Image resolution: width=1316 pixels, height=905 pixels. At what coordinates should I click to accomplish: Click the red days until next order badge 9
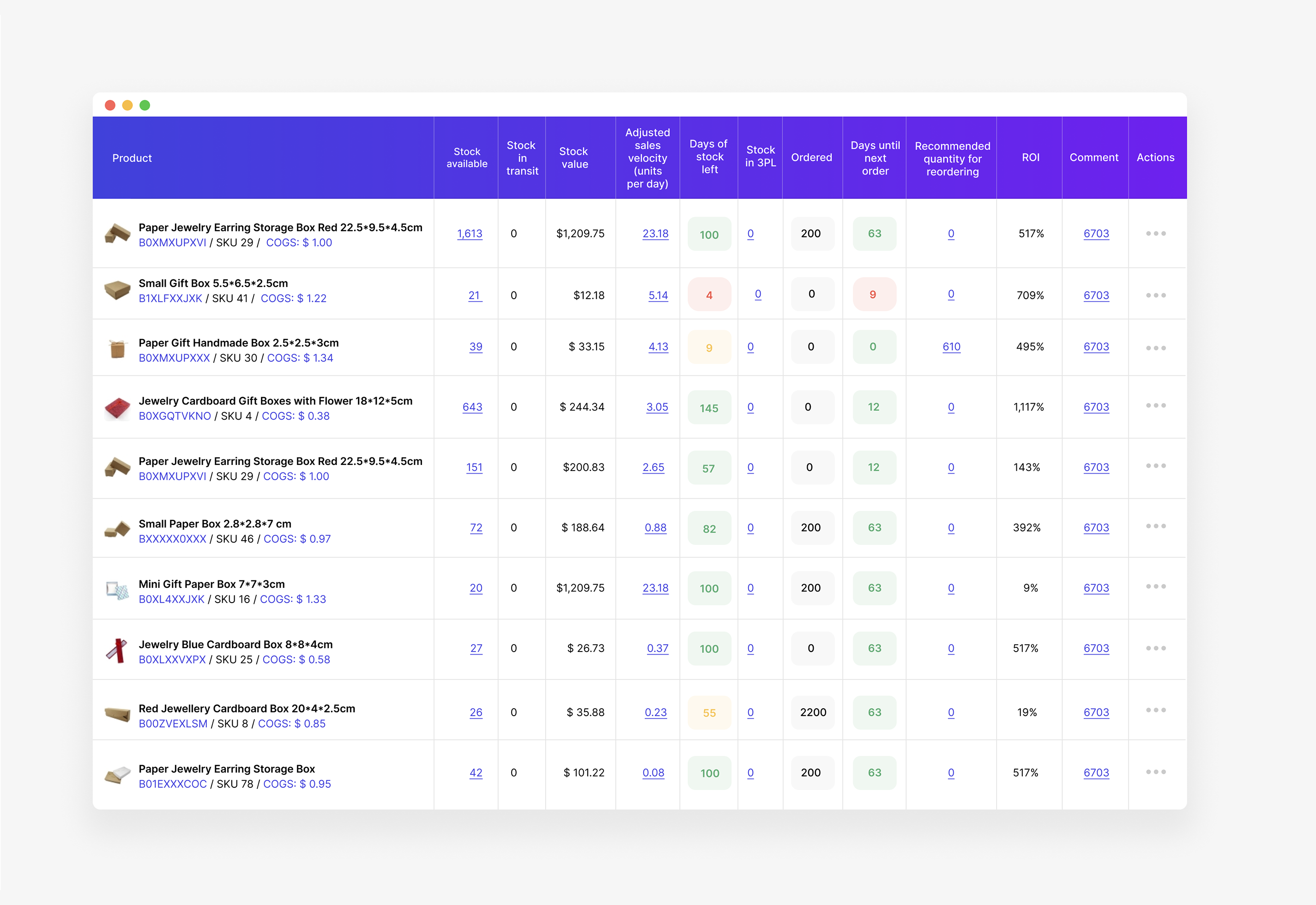coord(874,294)
